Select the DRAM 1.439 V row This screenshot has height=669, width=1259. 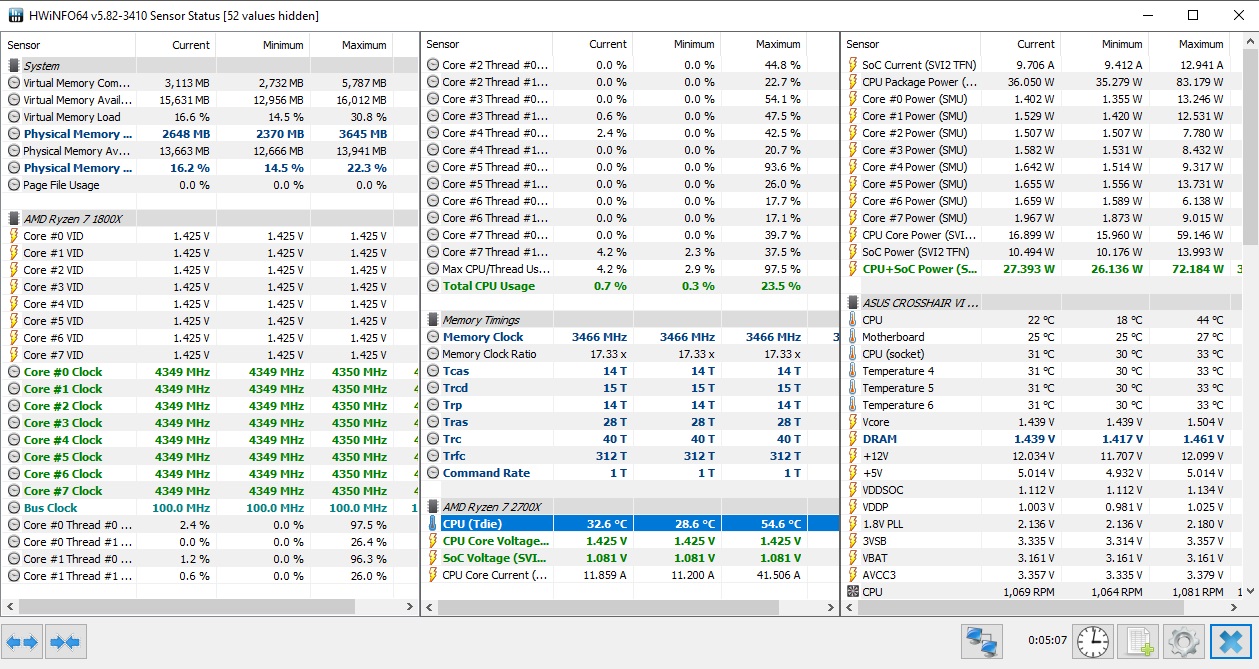(1042, 439)
